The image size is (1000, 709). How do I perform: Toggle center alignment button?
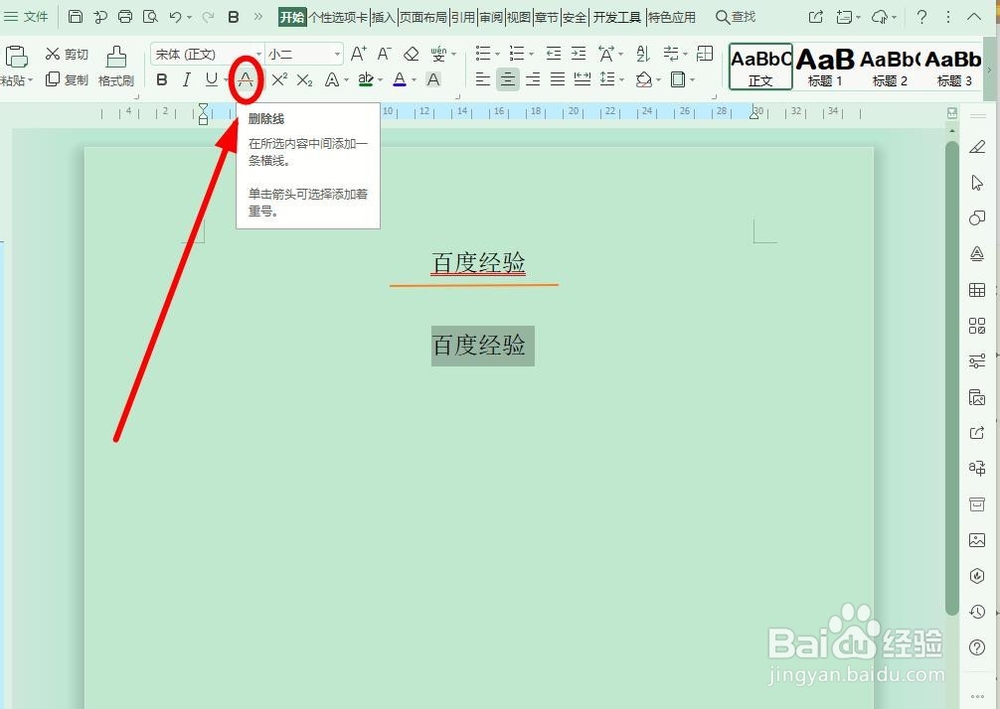(x=508, y=79)
